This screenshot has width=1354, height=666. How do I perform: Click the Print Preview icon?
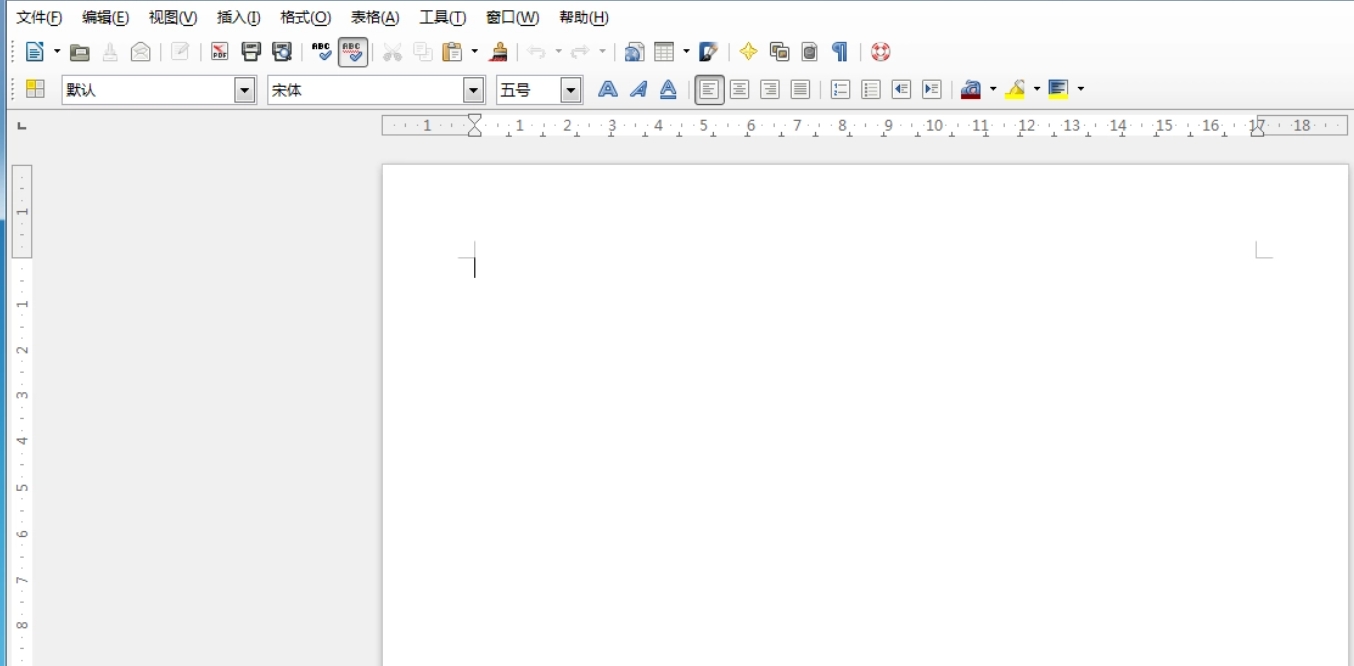[282, 52]
